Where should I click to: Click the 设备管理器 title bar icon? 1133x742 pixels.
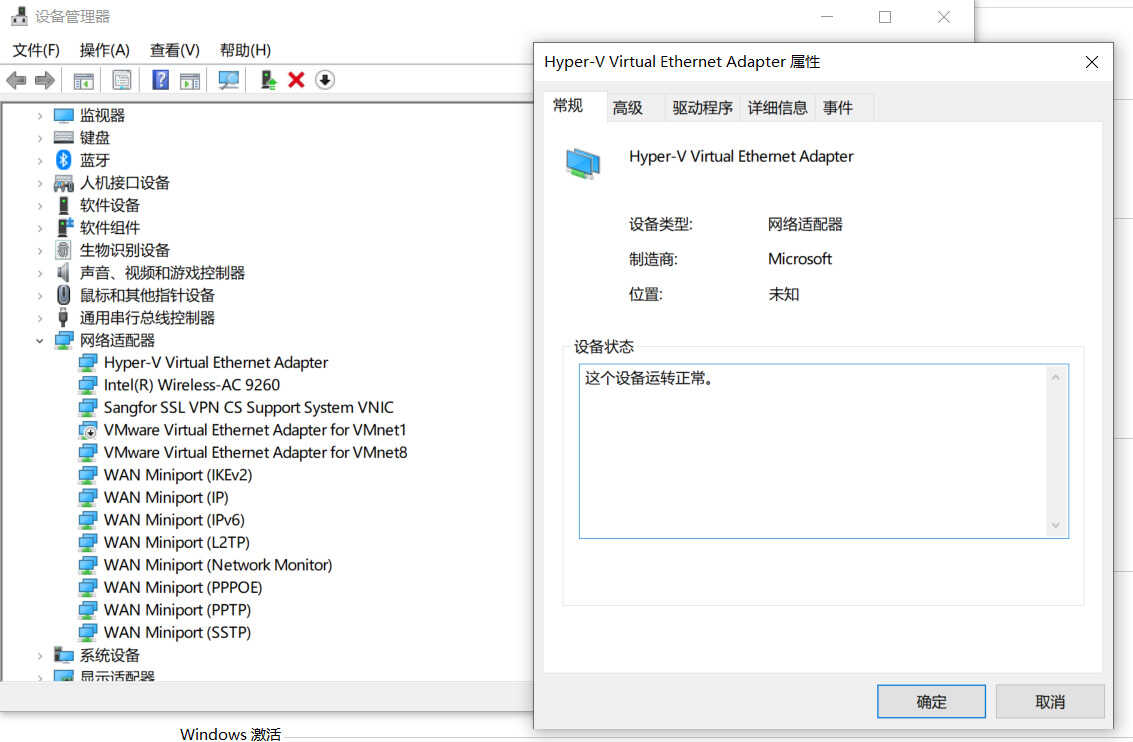pos(20,16)
